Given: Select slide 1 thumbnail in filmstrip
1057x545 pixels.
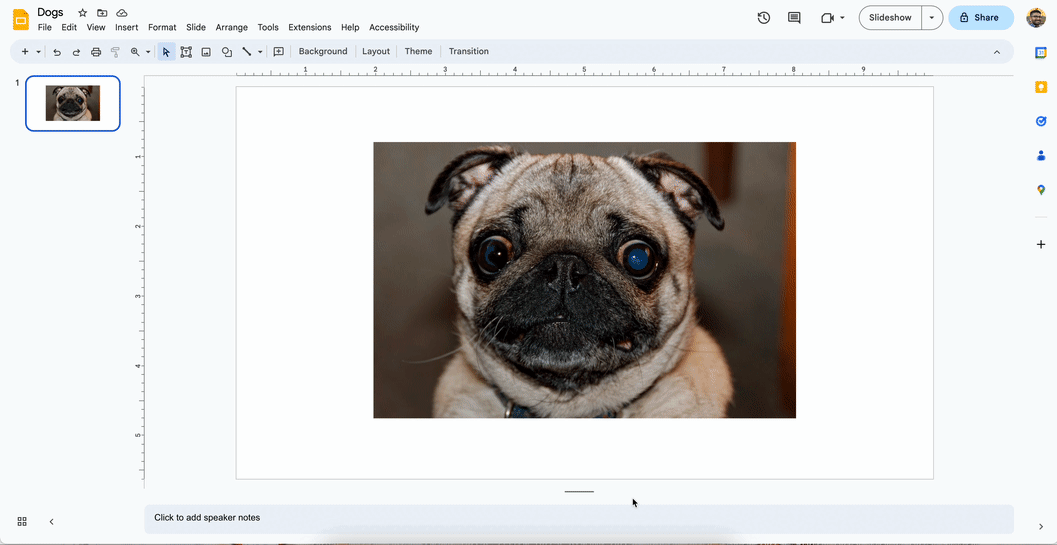Looking at the screenshot, I should coord(73,103).
